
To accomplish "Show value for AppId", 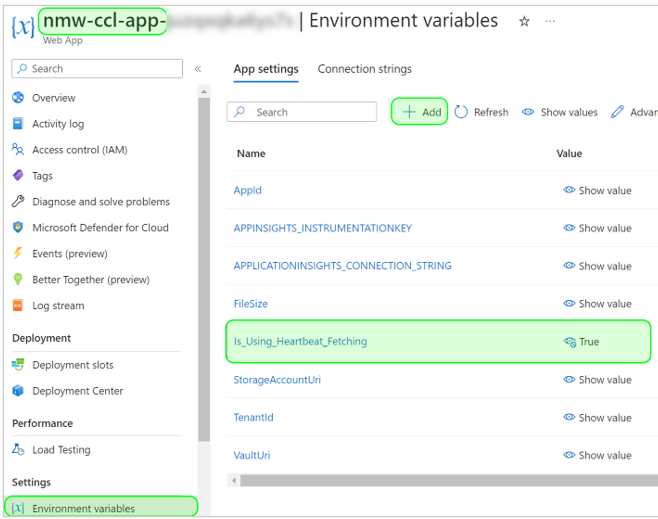I will [597, 190].
